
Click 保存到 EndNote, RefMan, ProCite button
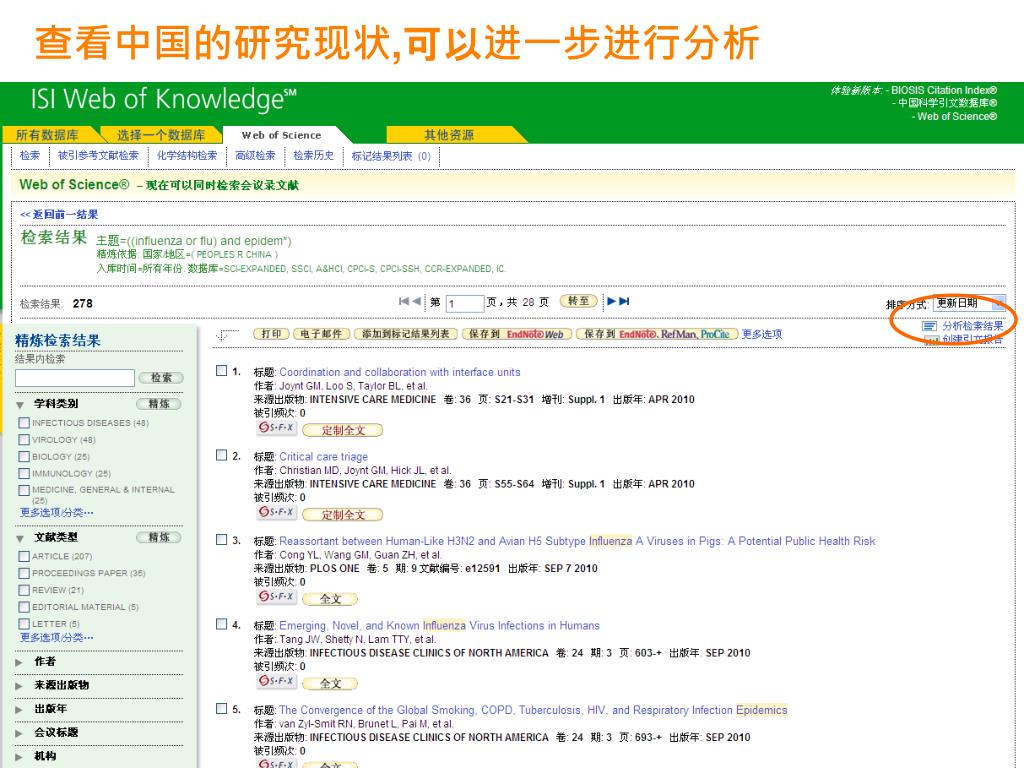(657, 334)
